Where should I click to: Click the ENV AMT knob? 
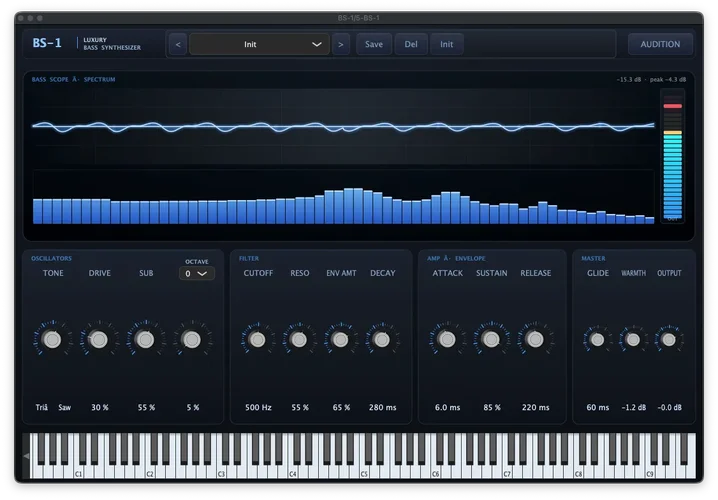tap(340, 339)
